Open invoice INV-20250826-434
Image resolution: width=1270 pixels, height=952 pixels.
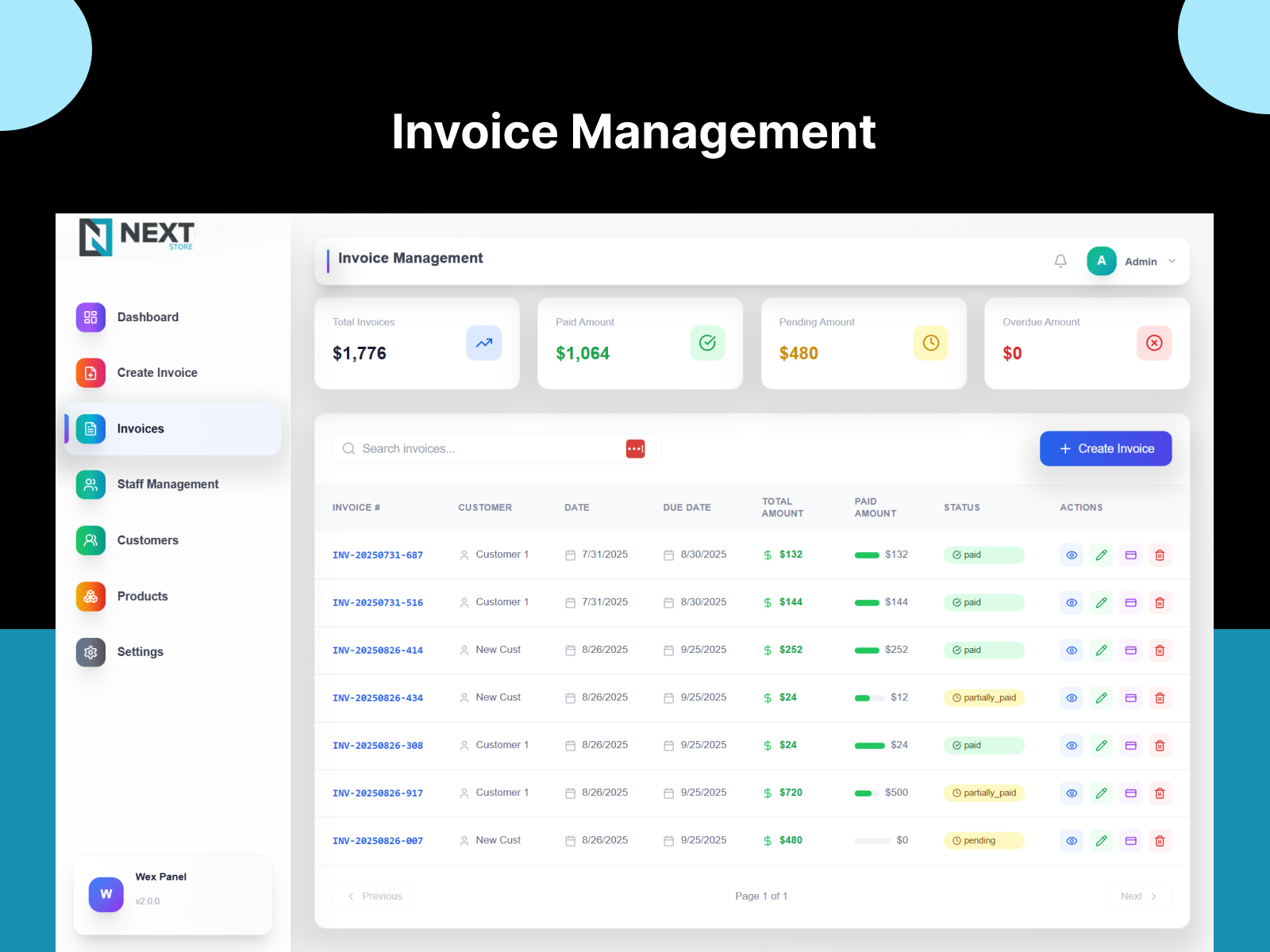pyautogui.click(x=378, y=698)
